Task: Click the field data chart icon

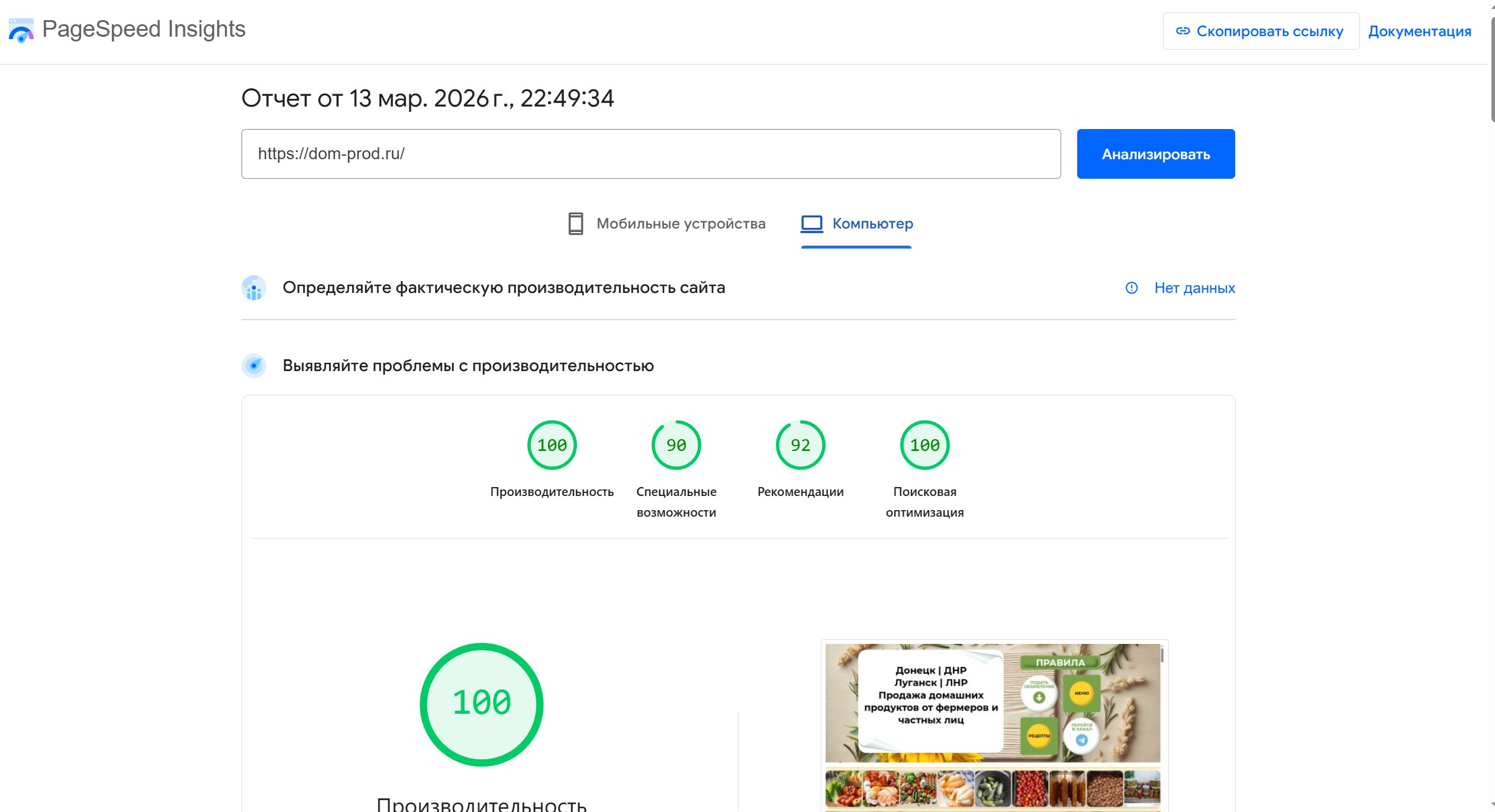Action: [x=254, y=288]
